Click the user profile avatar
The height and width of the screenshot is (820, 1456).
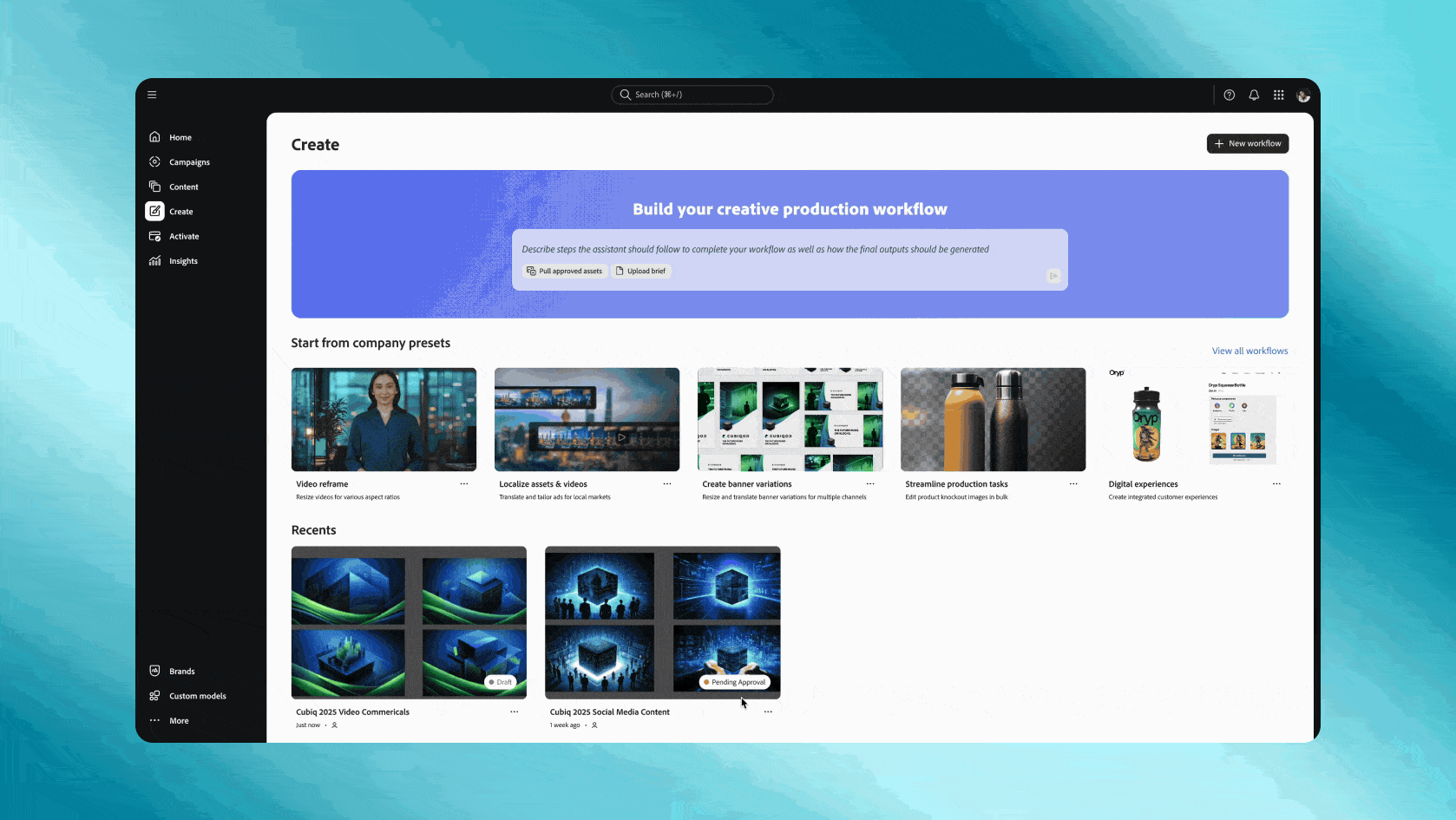click(1302, 95)
